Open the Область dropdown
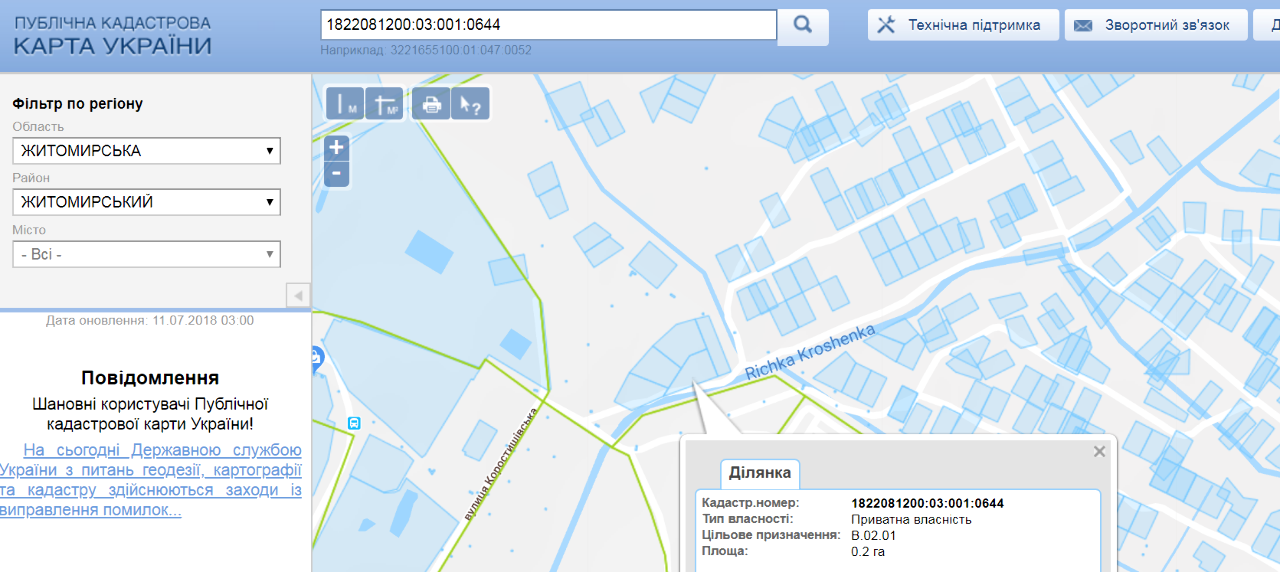1280x572 pixels. click(x=147, y=151)
